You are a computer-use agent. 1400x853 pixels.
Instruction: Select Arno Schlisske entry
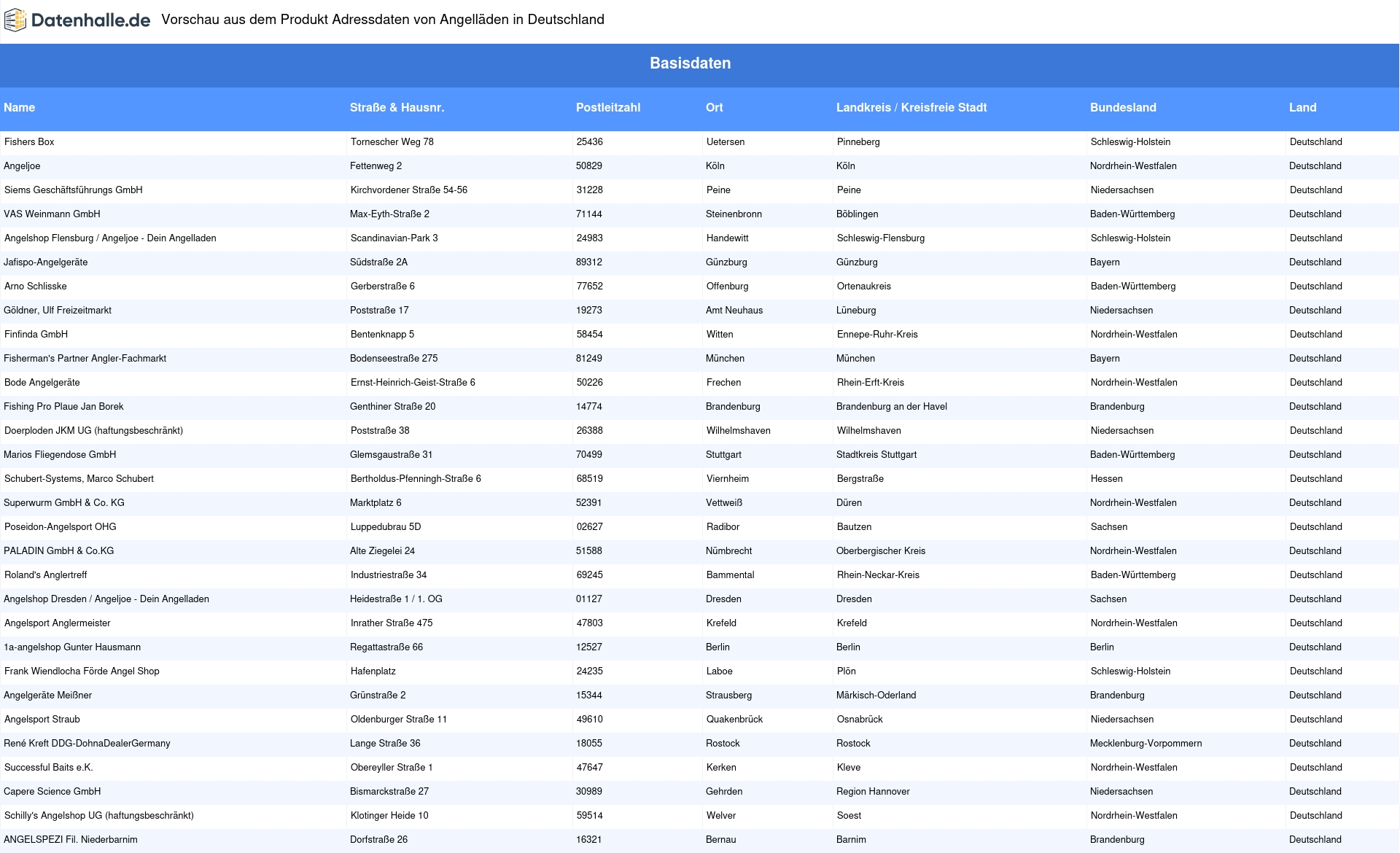[36, 287]
